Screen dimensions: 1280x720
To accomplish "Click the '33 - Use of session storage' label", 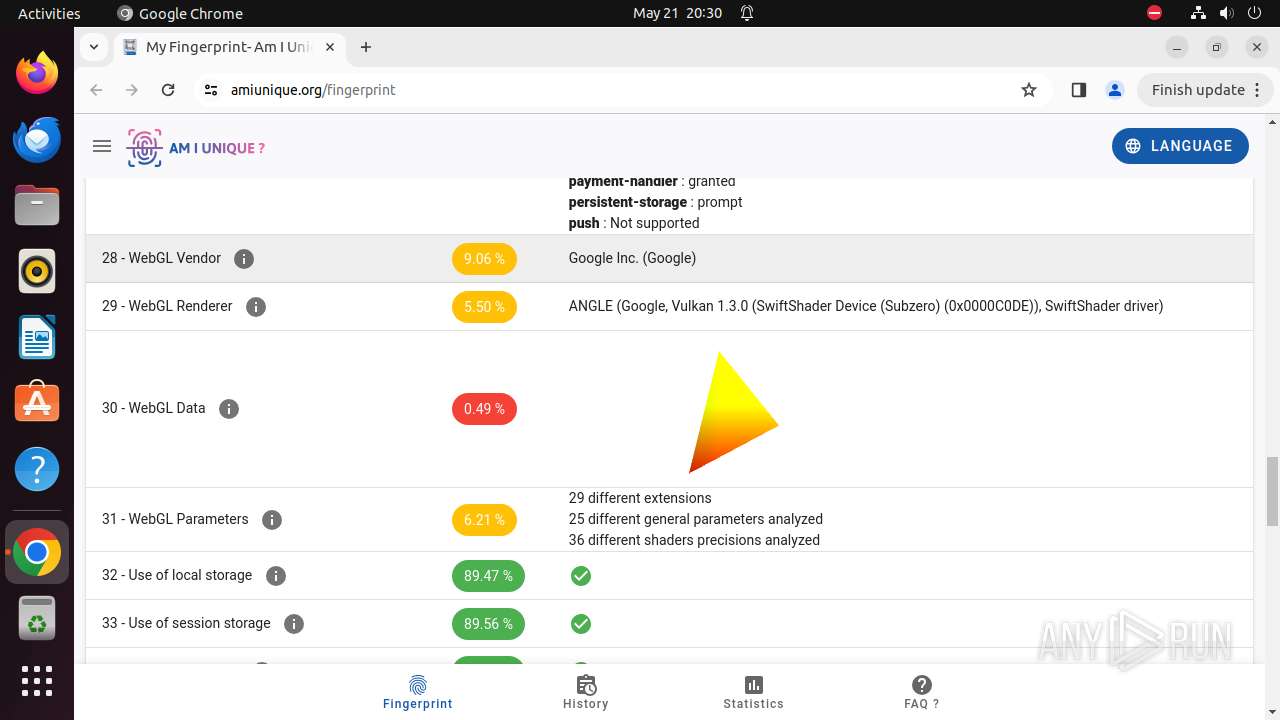I will click(x=186, y=623).
